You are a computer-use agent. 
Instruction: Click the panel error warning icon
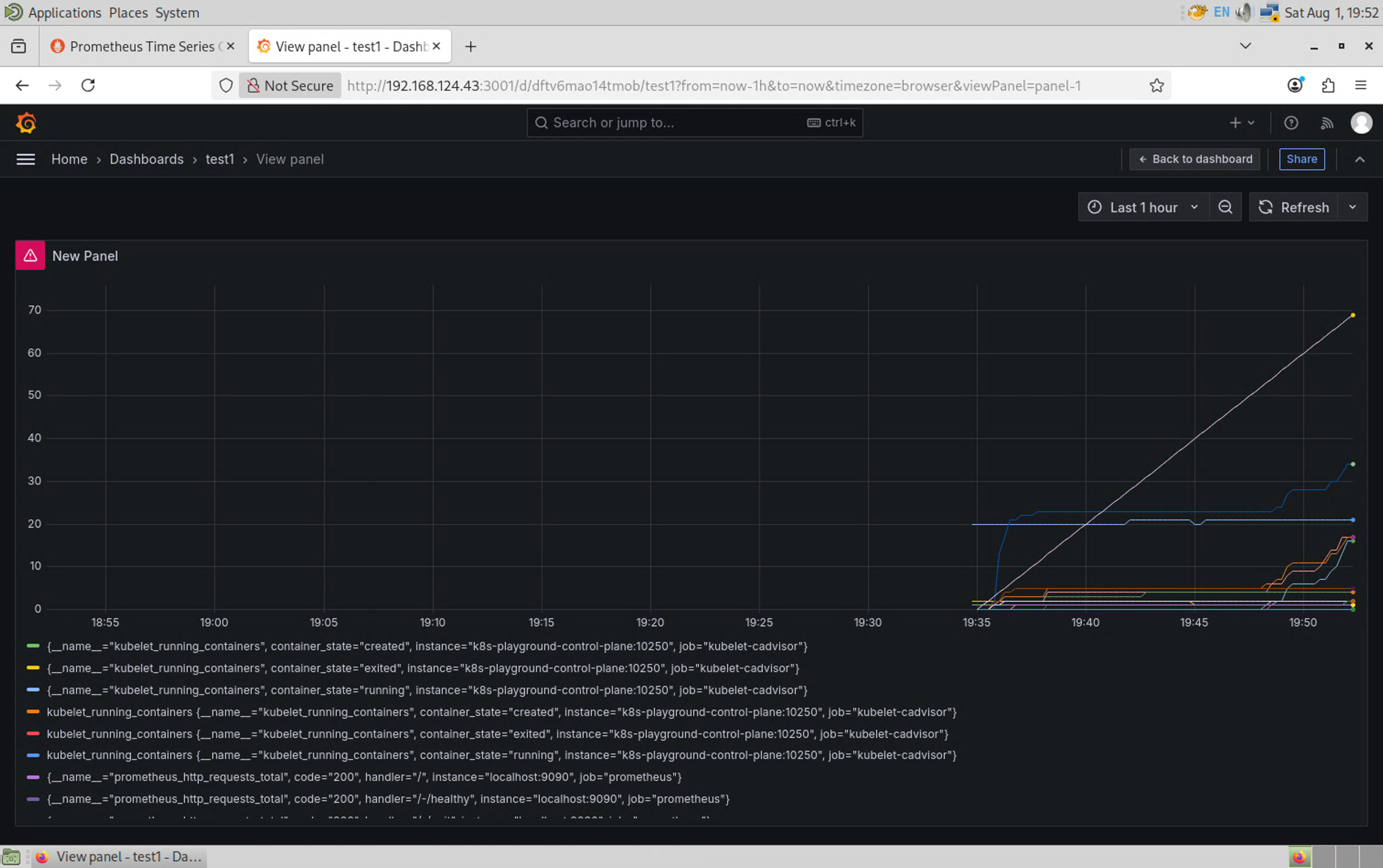click(31, 256)
